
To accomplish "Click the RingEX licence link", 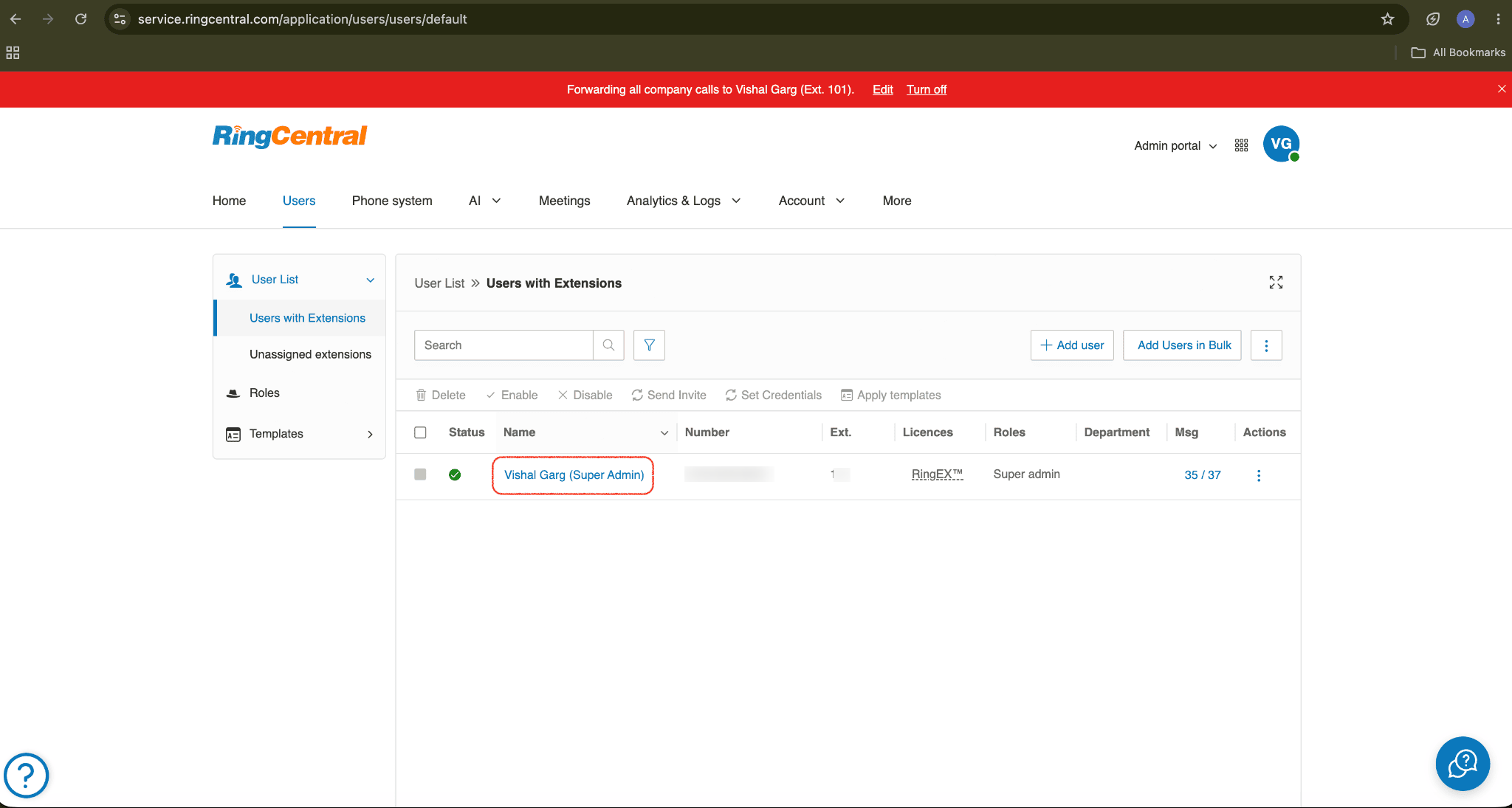I will [937, 474].
